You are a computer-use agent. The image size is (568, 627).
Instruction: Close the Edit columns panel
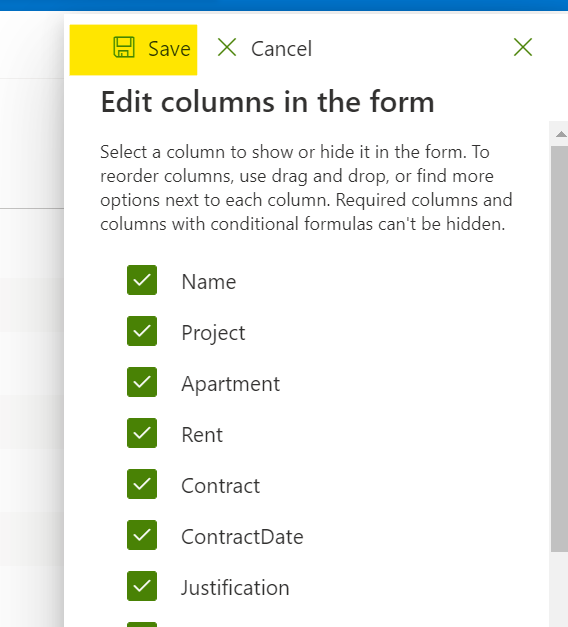523,47
